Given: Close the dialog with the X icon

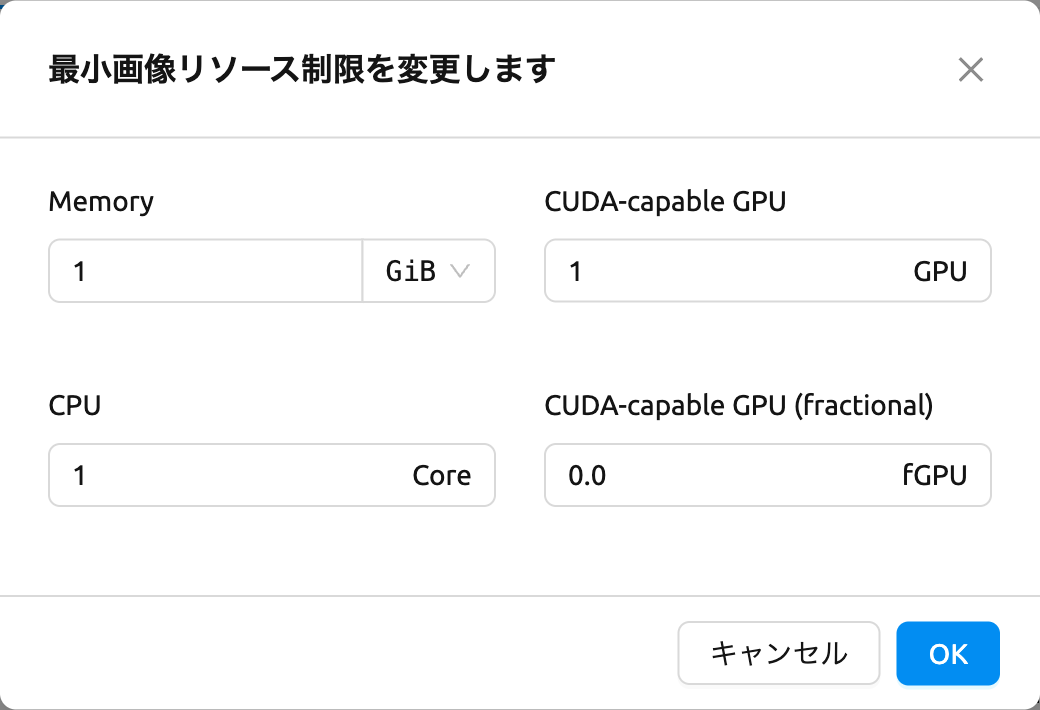Looking at the screenshot, I should (x=970, y=69).
